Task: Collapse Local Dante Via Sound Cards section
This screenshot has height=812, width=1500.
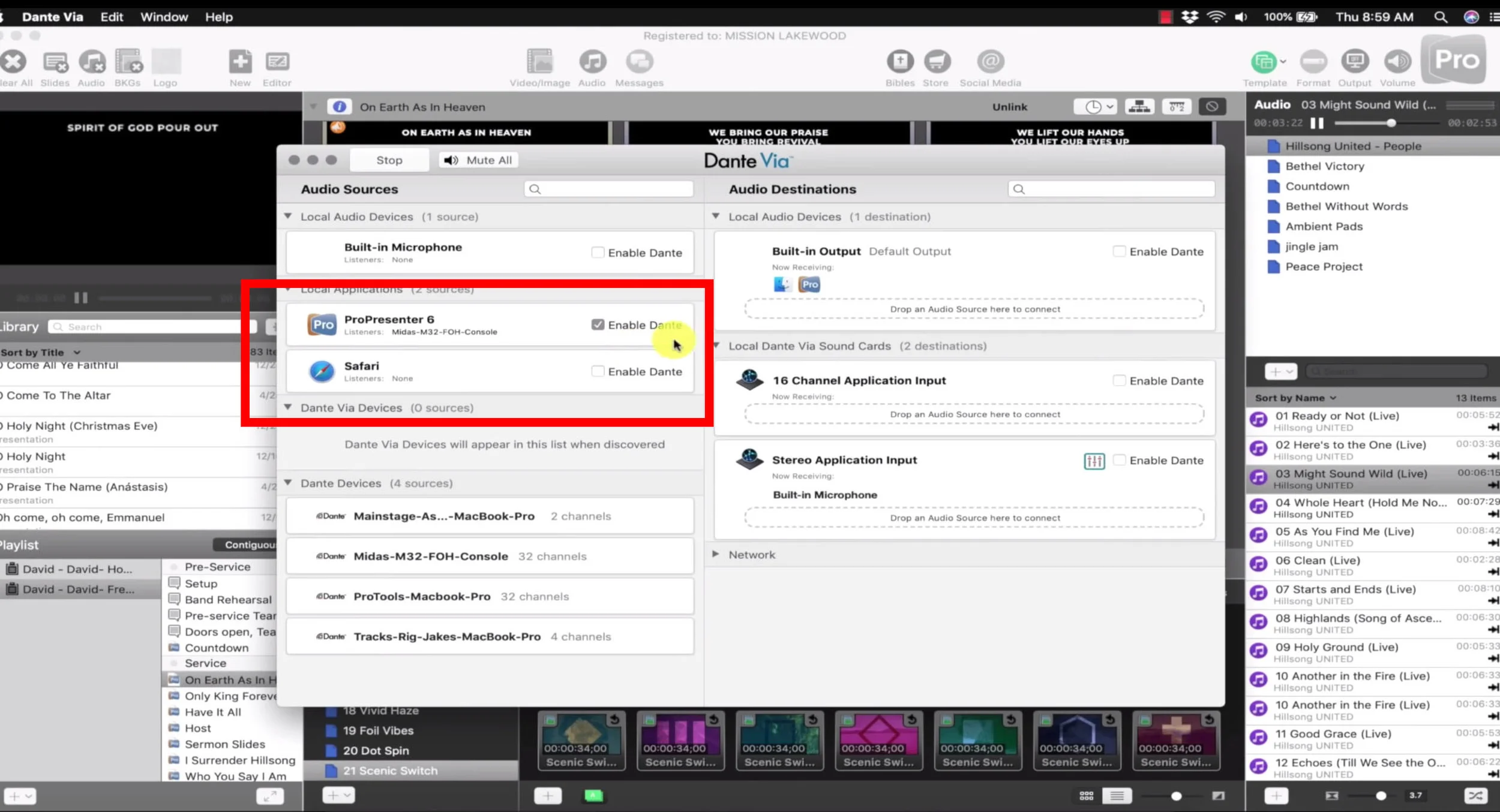Action: tap(716, 345)
